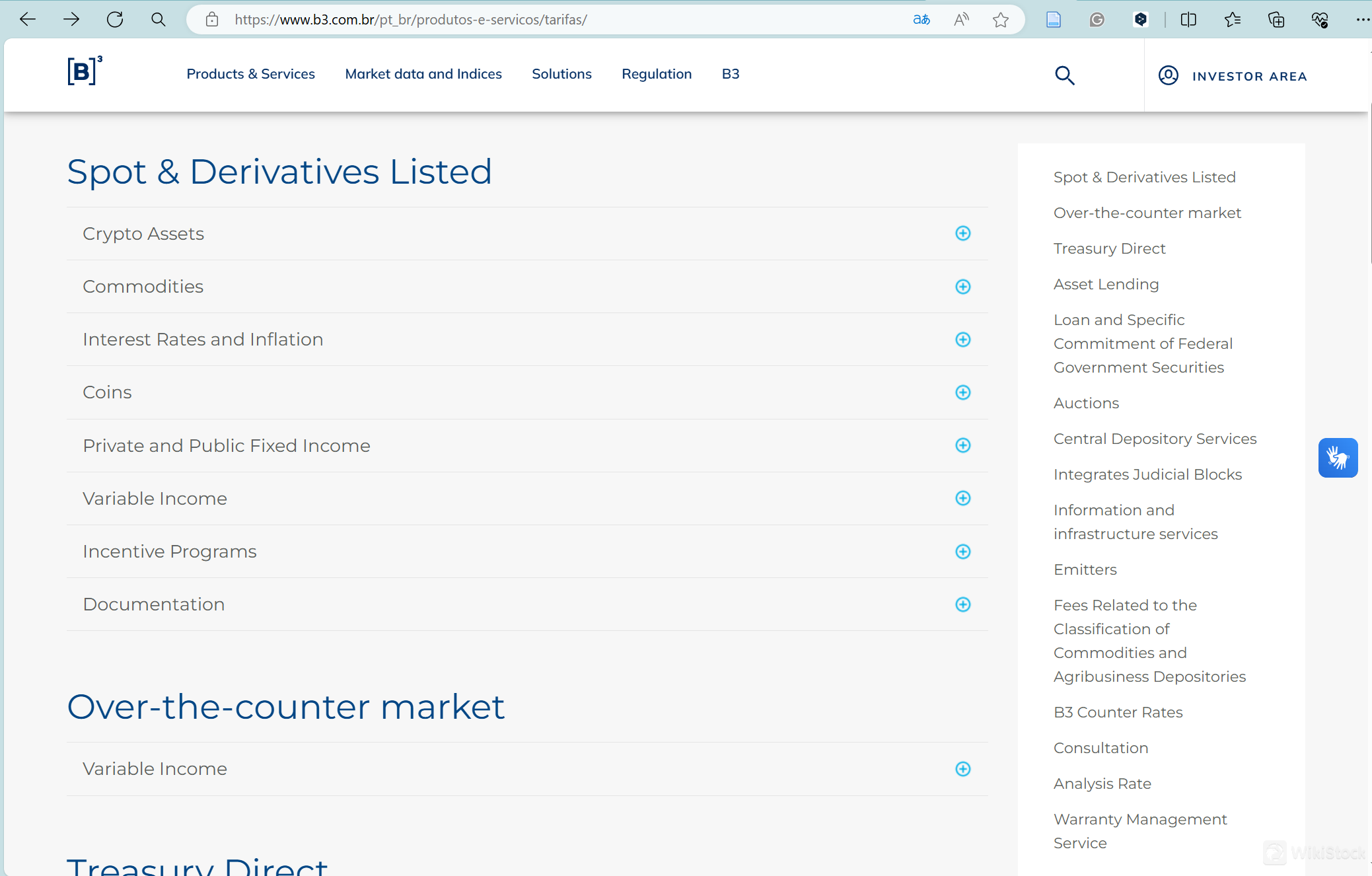This screenshot has height=876, width=1372.
Task: Open browser split screen icon
Action: tap(1188, 20)
